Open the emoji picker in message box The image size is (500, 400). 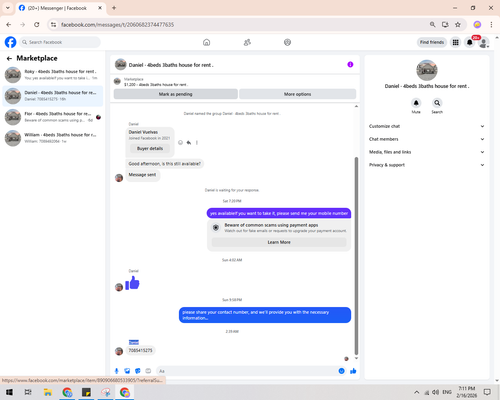point(341,371)
